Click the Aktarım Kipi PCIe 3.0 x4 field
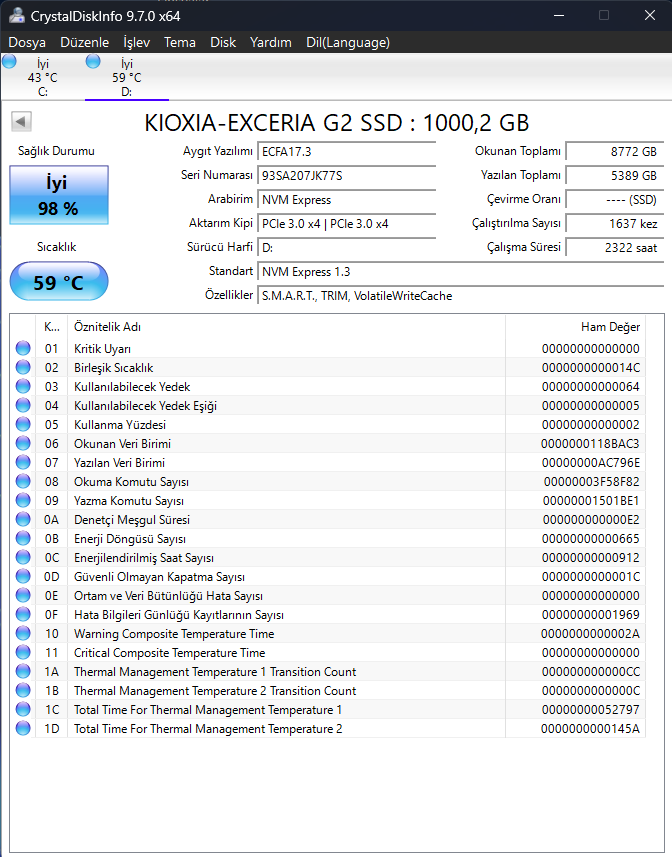The height and width of the screenshot is (857, 672). coord(346,224)
